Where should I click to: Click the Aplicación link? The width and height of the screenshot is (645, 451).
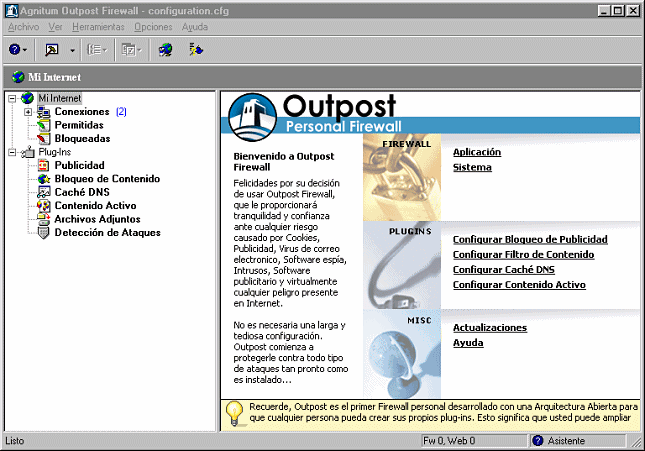pyautogui.click(x=476, y=152)
